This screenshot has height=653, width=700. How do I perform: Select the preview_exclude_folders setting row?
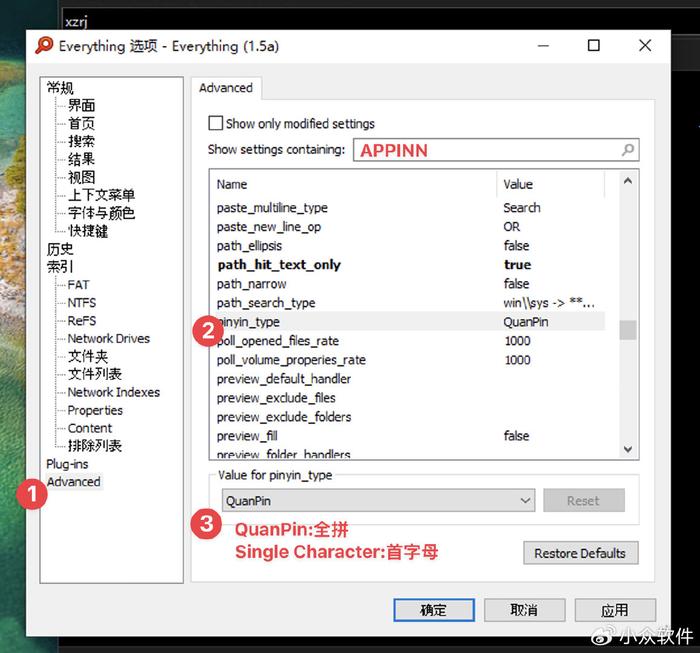(407, 417)
